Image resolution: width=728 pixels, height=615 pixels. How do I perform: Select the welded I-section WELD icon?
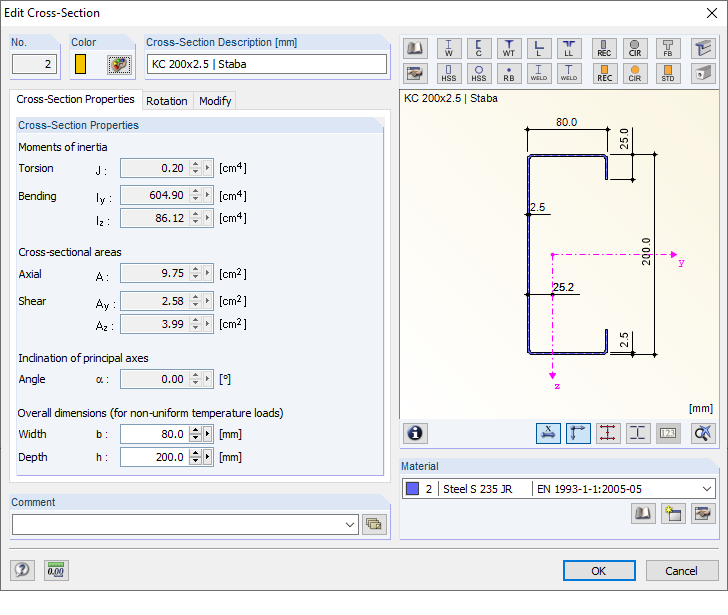[x=539, y=73]
